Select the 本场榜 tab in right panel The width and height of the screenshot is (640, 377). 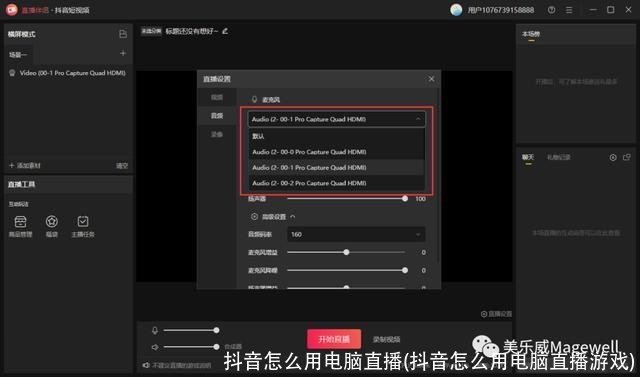click(x=531, y=34)
